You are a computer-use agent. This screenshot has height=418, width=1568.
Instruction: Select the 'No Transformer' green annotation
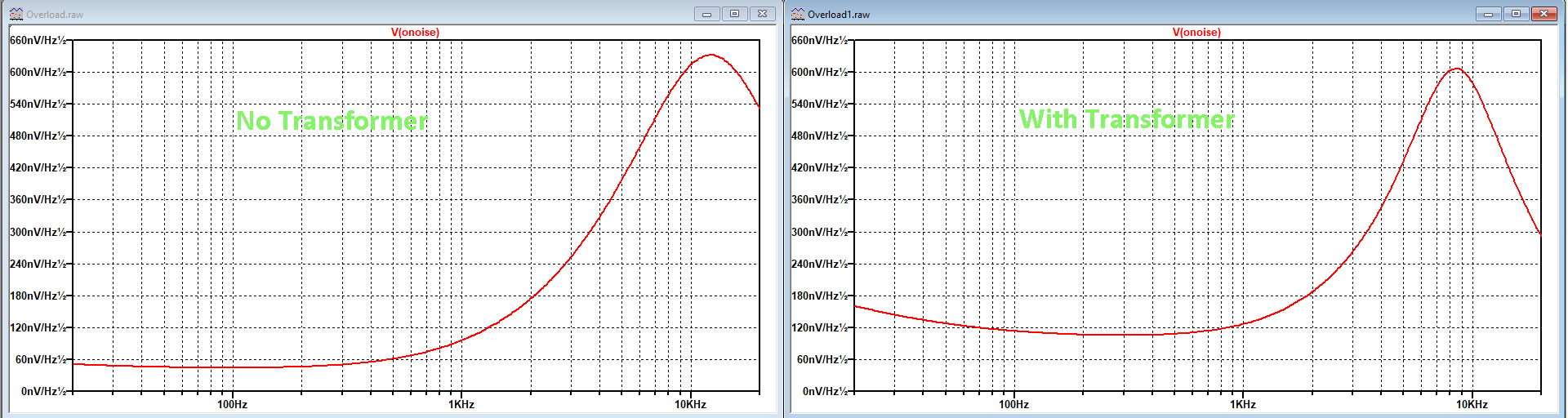[332, 121]
